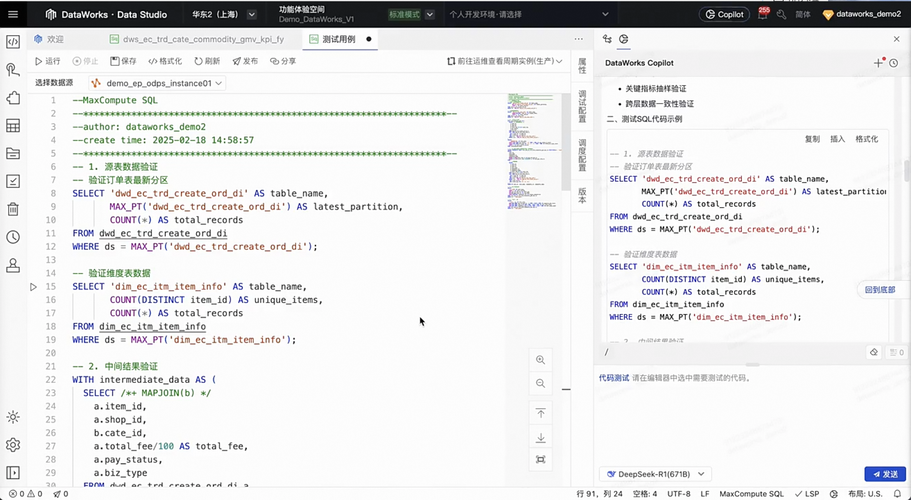Screen dimensions: 911x500
Task: Open the 调度配置 side tab
Action: (582, 155)
